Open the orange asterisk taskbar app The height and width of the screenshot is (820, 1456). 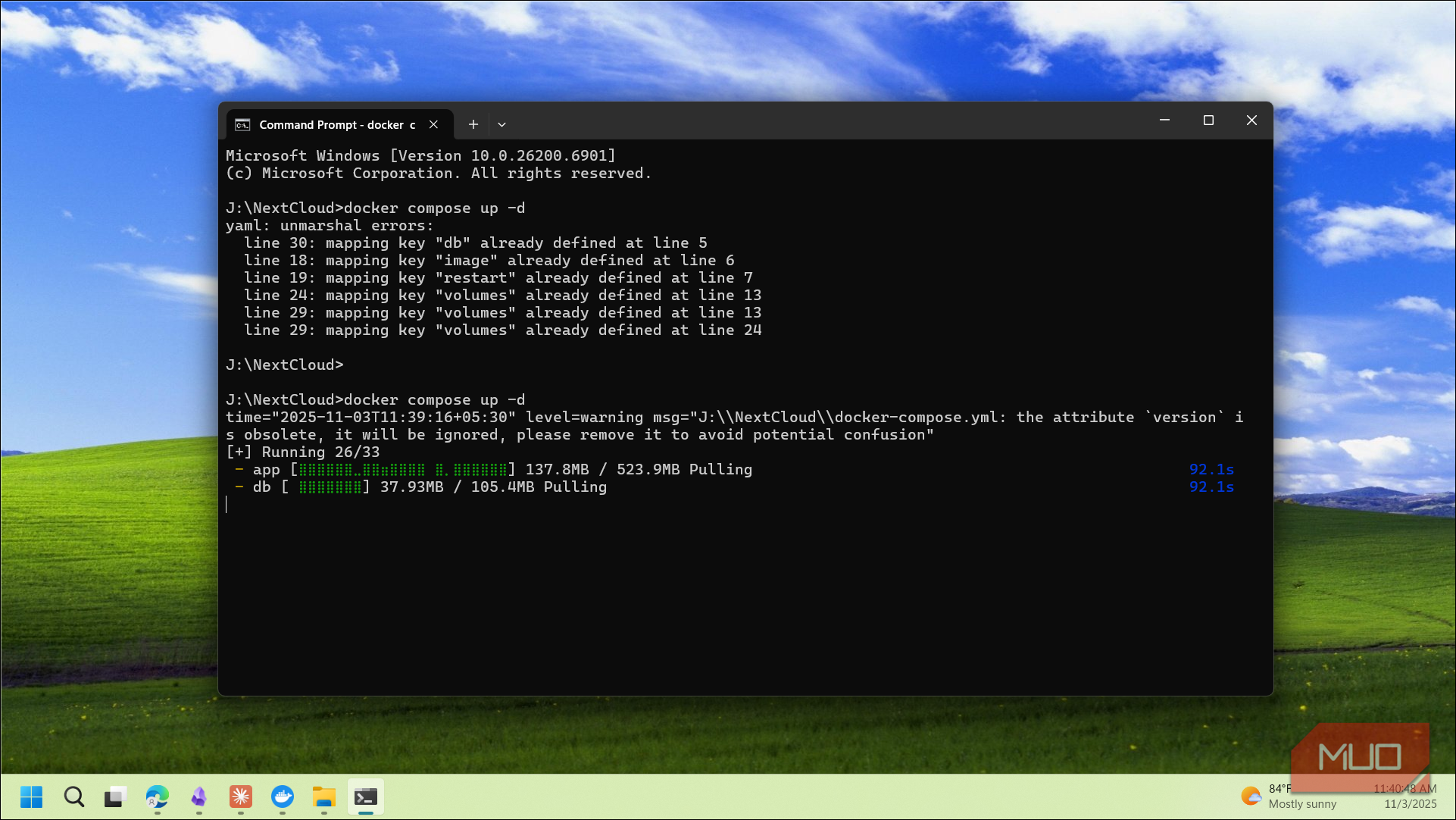[240, 797]
